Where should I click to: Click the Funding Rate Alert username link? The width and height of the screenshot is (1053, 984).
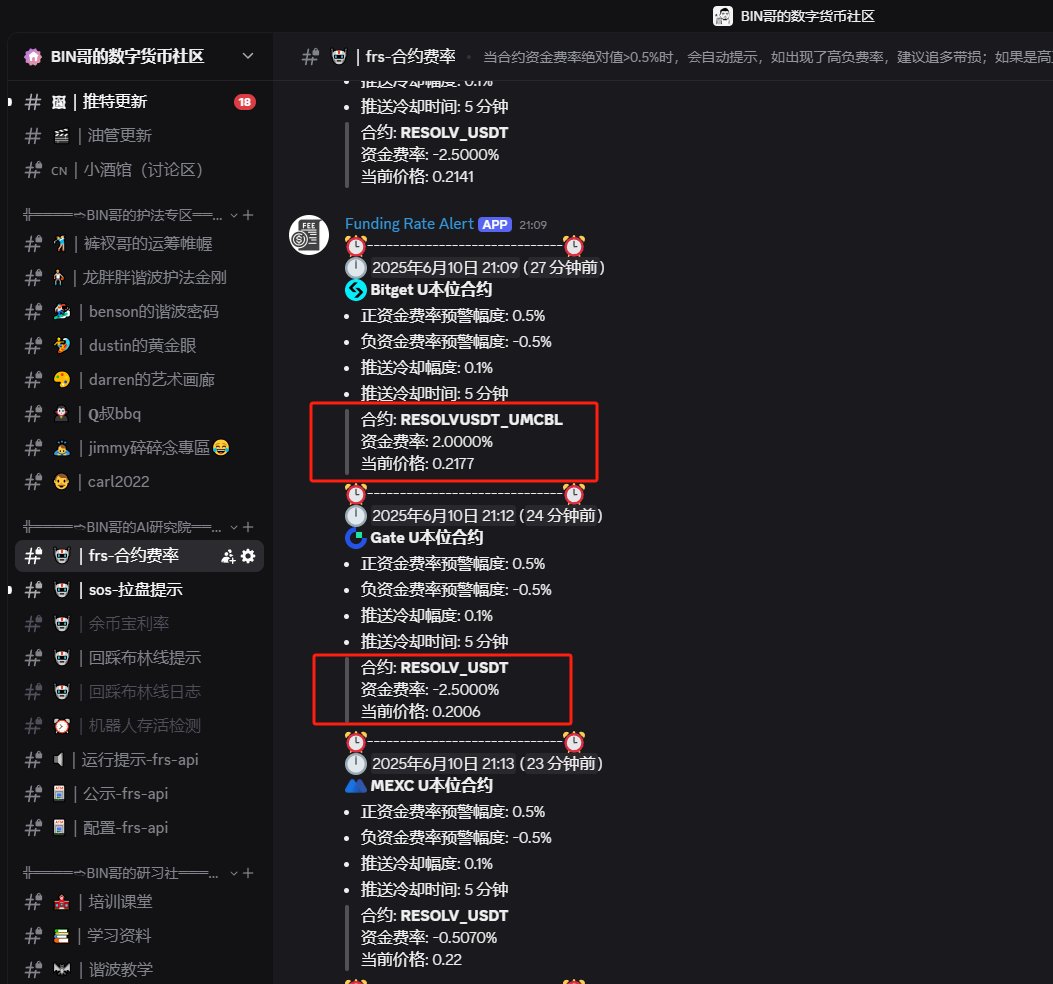[x=409, y=224]
